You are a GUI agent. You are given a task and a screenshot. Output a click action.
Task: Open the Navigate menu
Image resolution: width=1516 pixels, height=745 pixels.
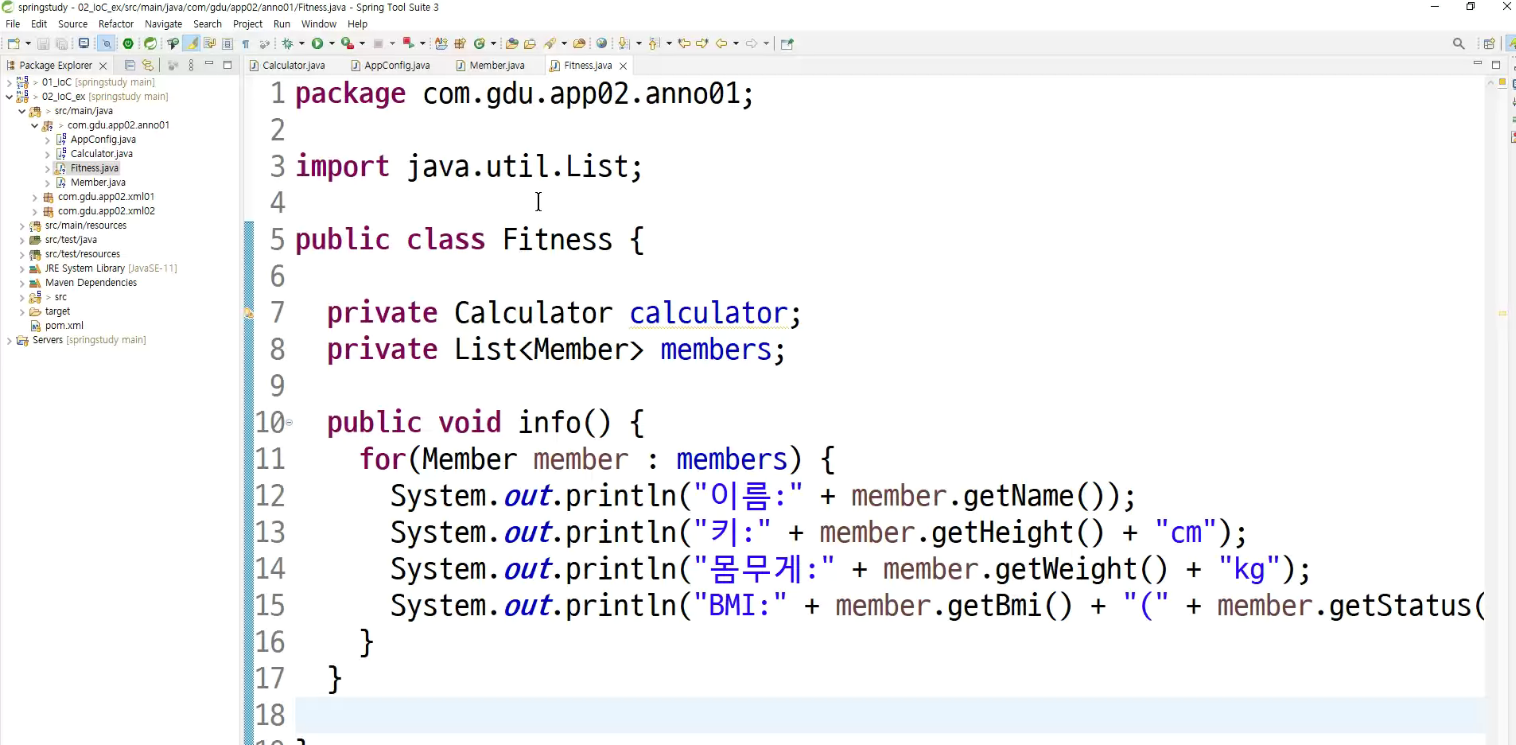tap(163, 24)
